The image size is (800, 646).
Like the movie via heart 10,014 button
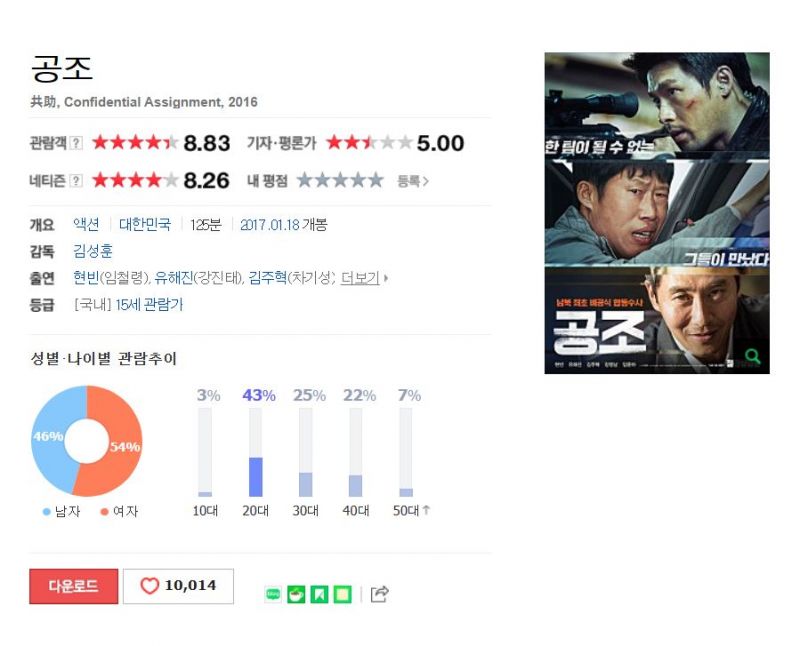click(178, 586)
